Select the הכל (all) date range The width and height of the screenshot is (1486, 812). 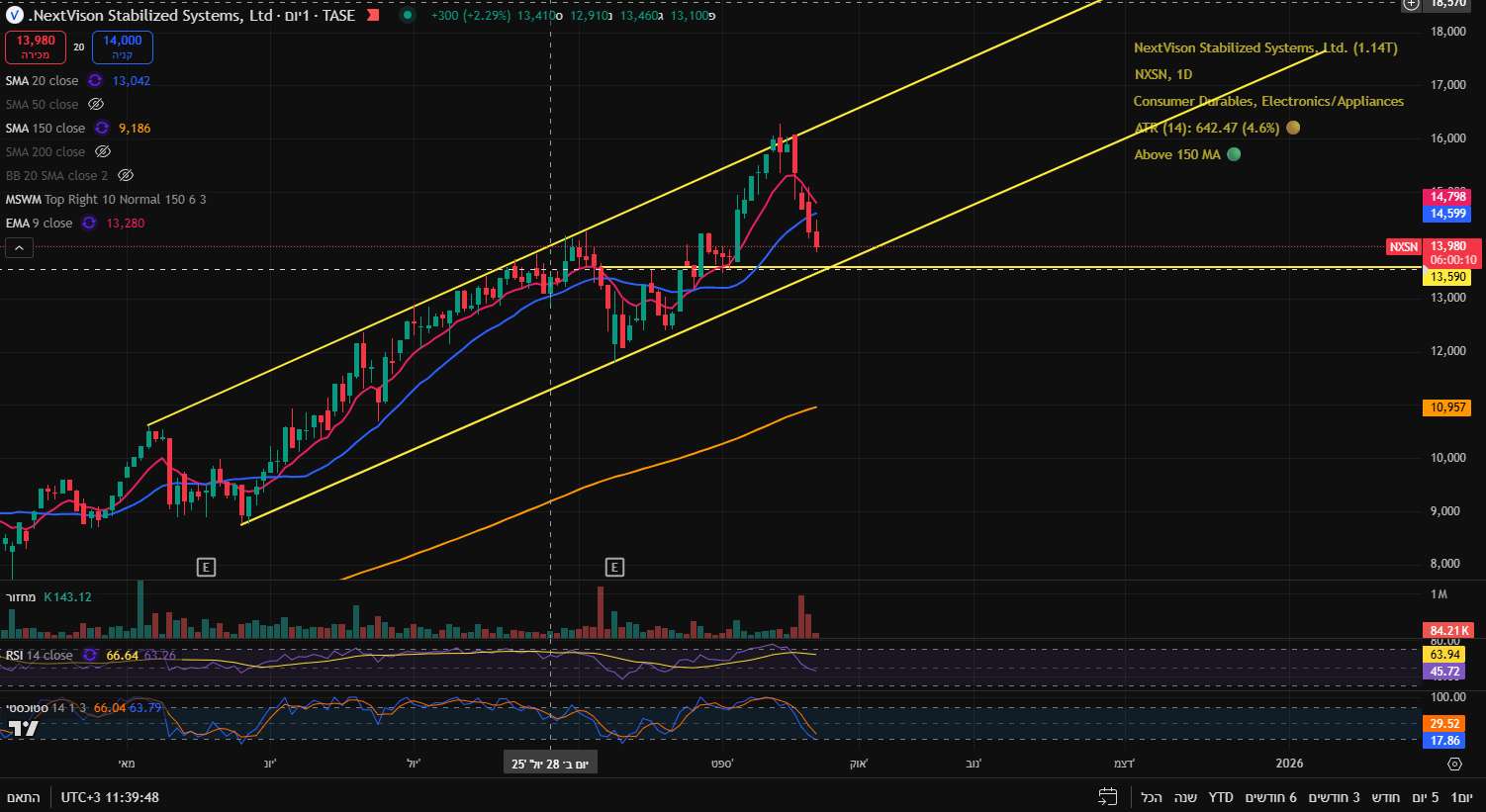[1152, 797]
